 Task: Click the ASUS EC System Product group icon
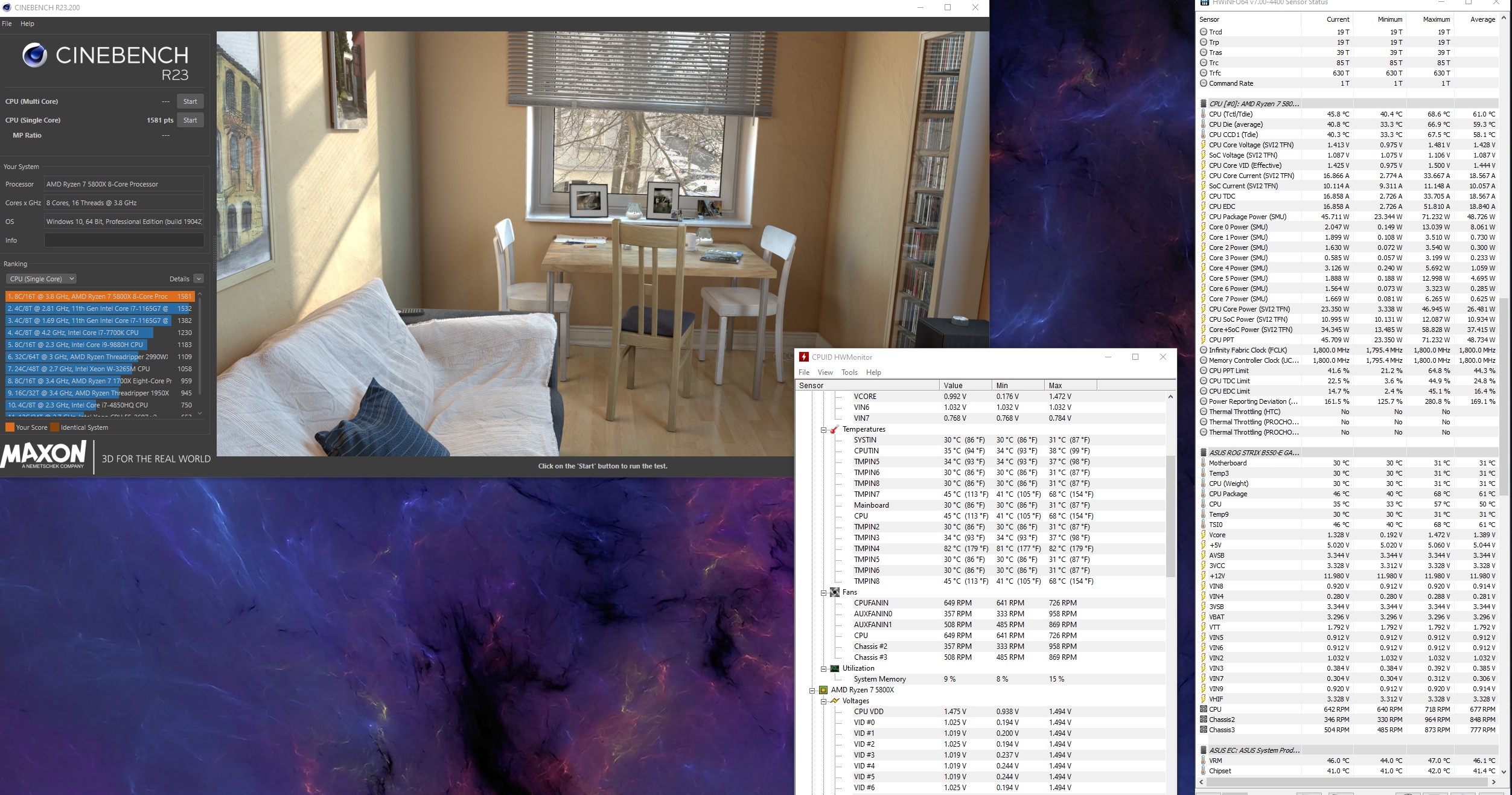pyautogui.click(x=1204, y=750)
